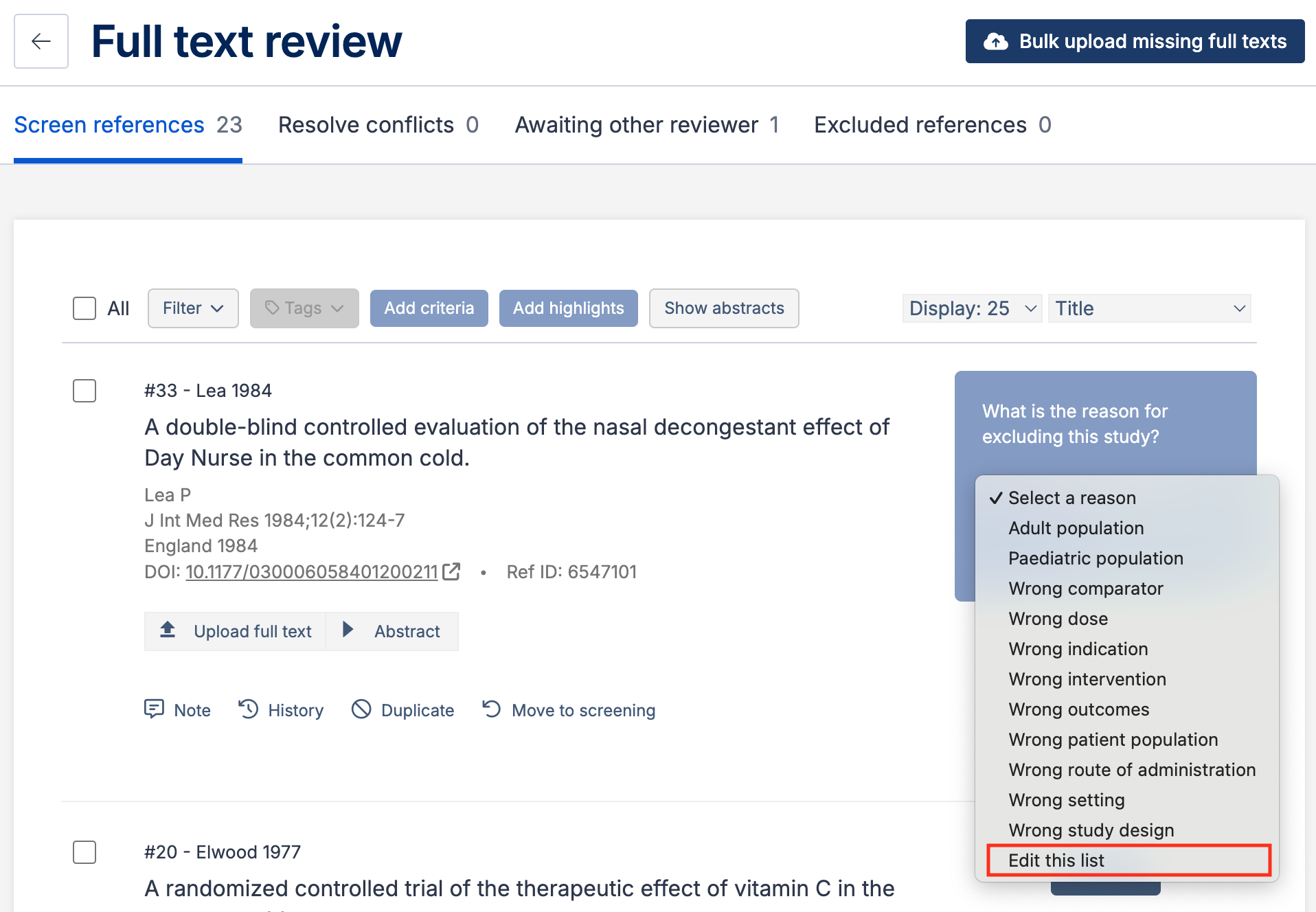Click the Add highlights button

(569, 308)
